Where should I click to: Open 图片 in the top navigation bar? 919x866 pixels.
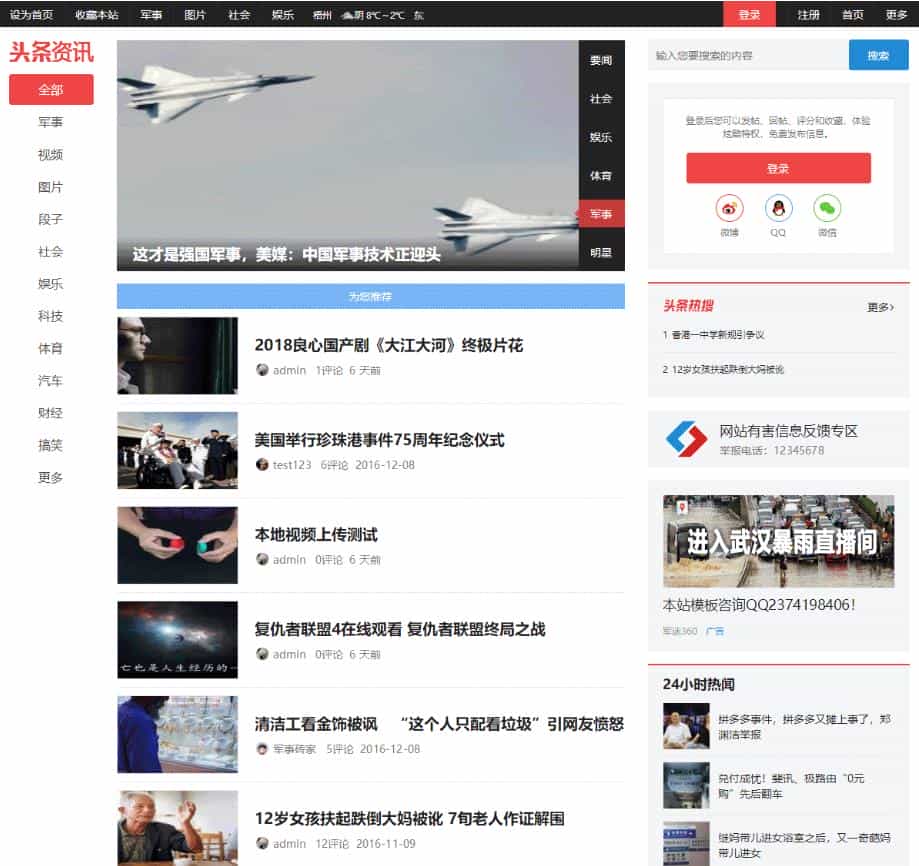pyautogui.click(x=195, y=15)
